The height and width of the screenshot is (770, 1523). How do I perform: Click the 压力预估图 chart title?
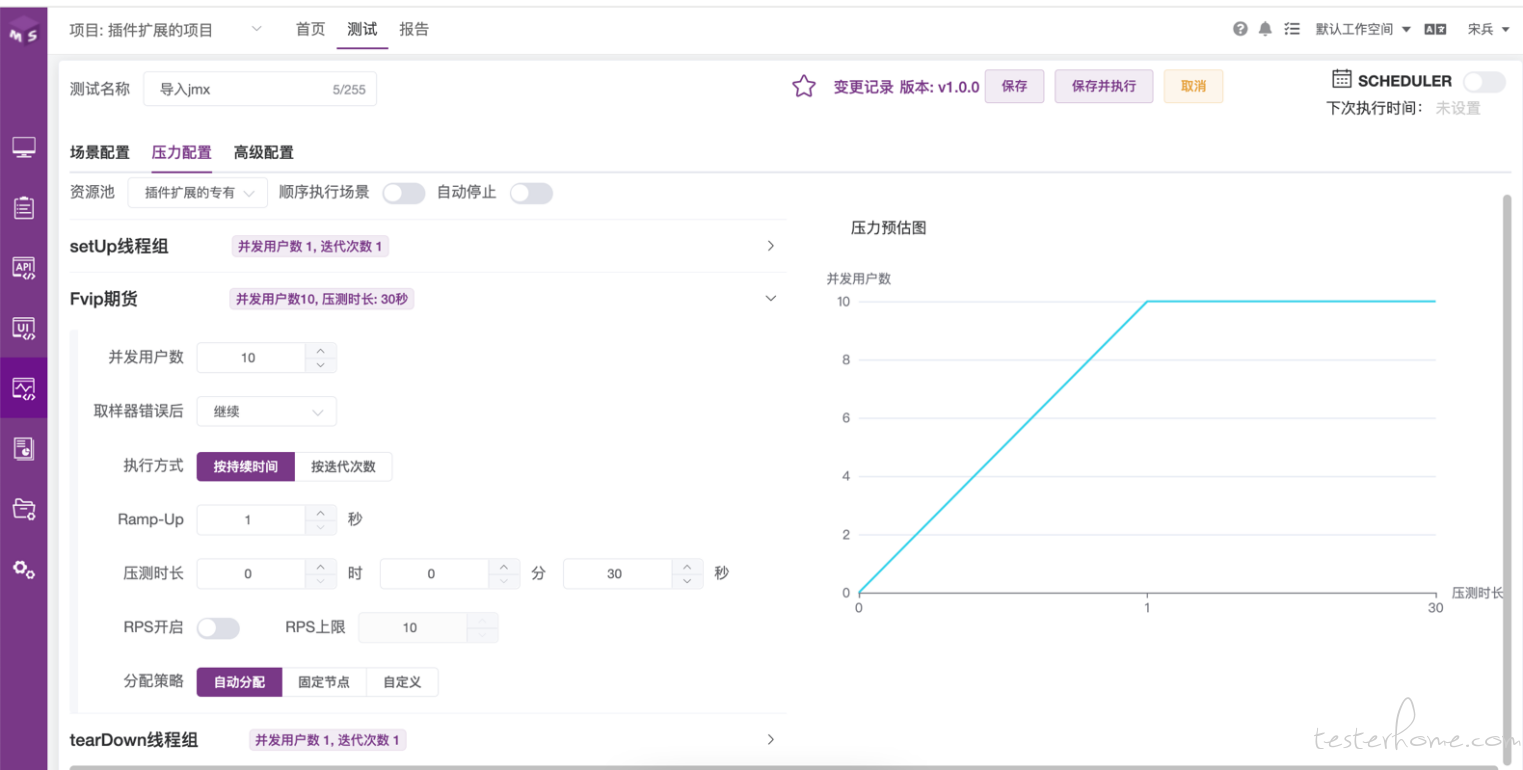pyautogui.click(x=888, y=228)
